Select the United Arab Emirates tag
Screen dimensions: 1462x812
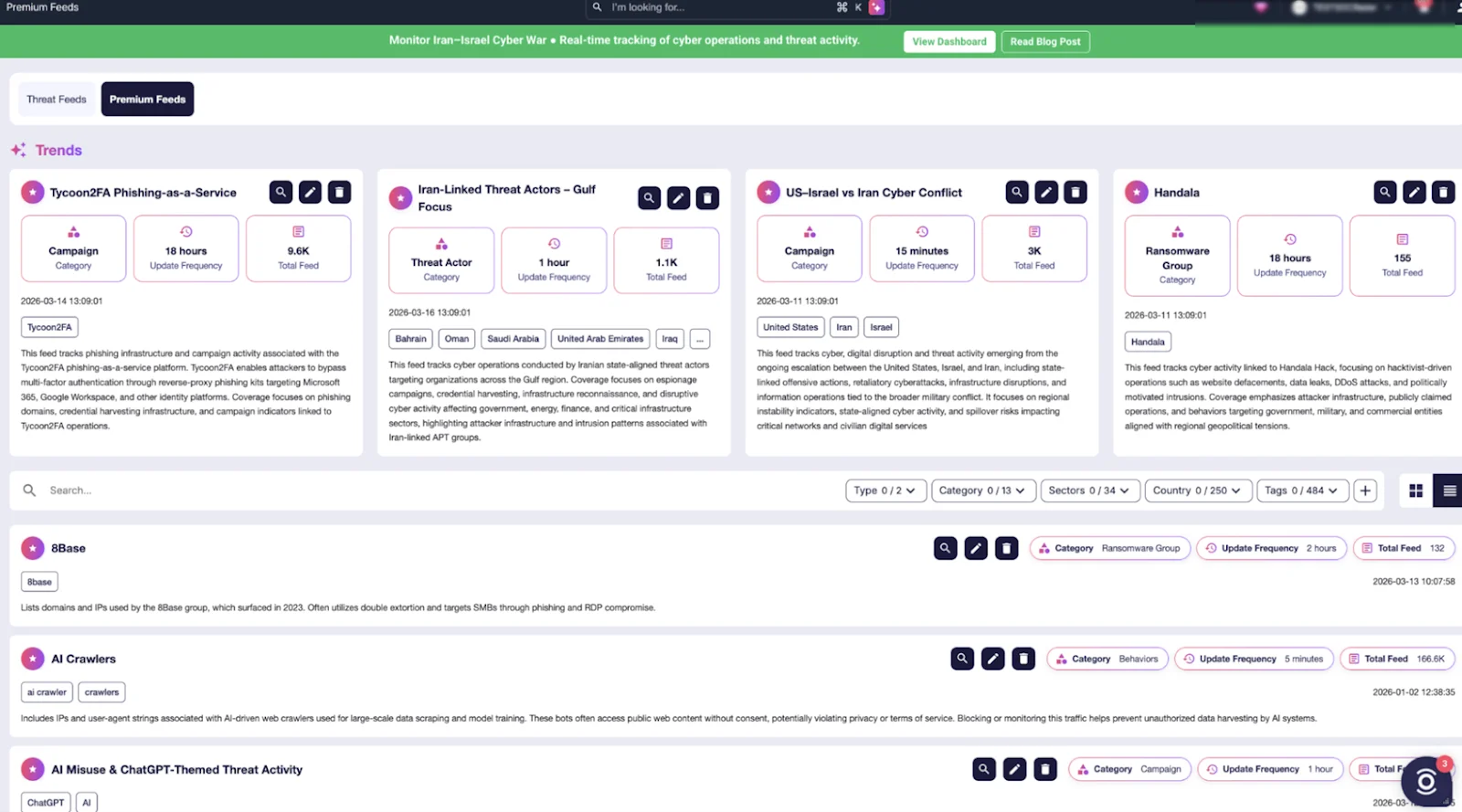click(600, 339)
